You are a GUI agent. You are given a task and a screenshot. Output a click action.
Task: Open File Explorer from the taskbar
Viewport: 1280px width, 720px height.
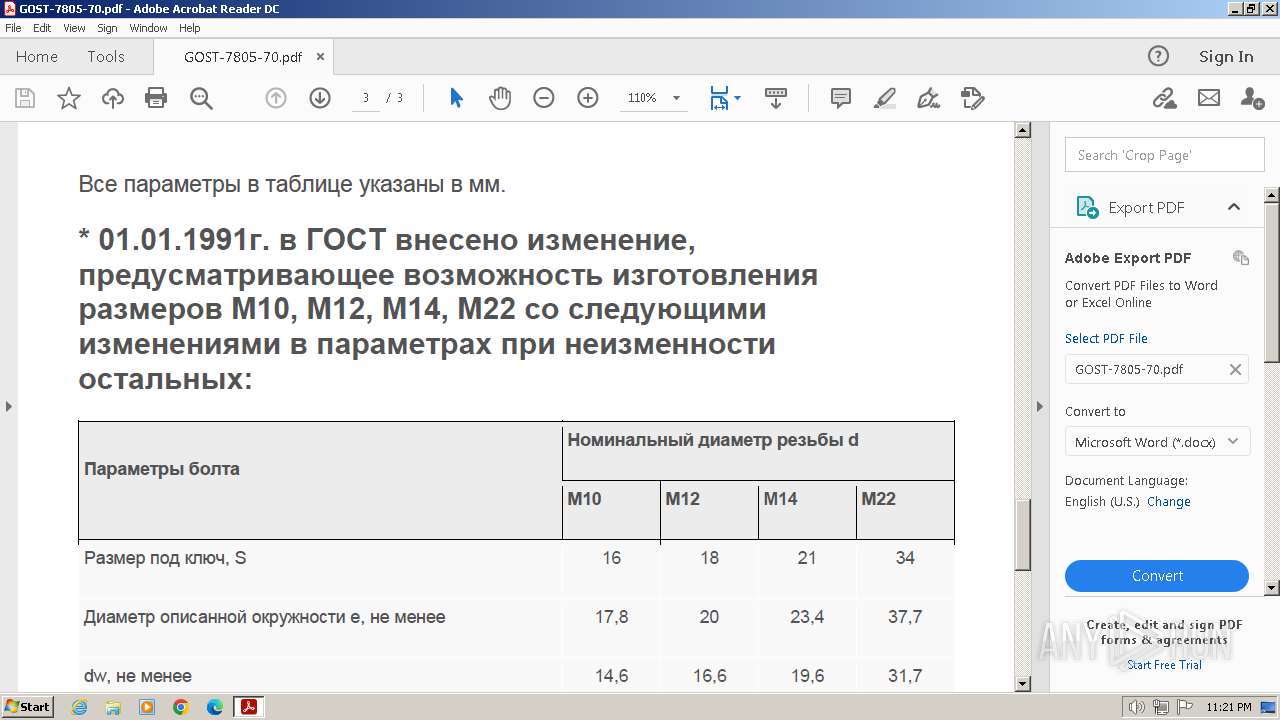pyautogui.click(x=113, y=707)
